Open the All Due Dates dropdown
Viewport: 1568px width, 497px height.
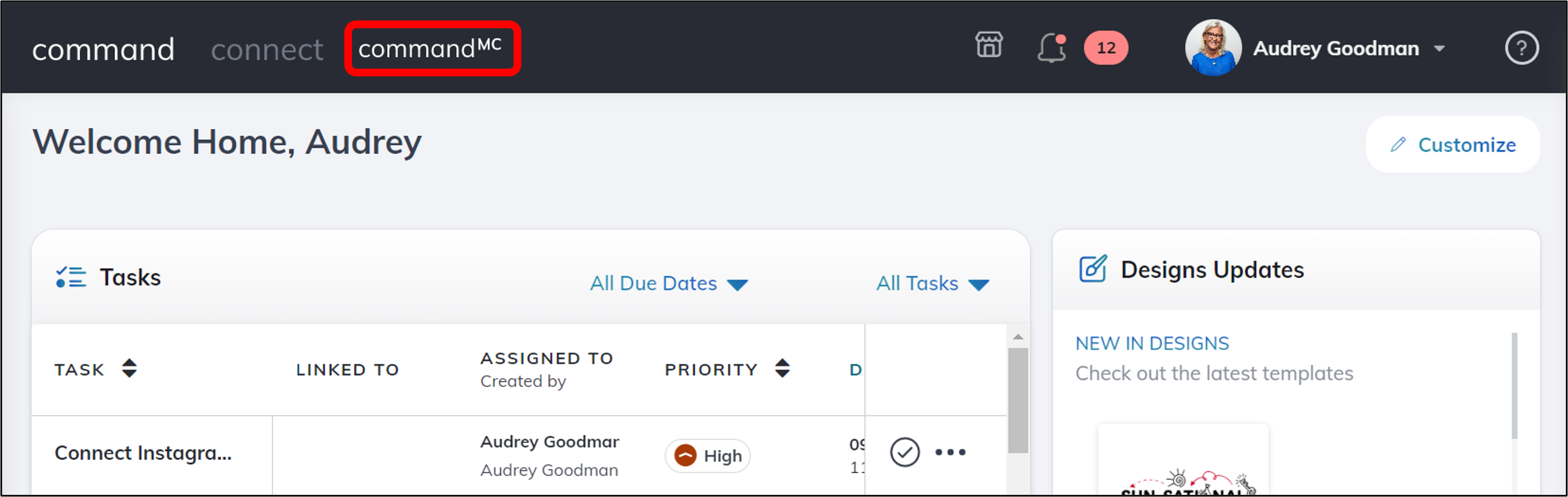coord(670,283)
